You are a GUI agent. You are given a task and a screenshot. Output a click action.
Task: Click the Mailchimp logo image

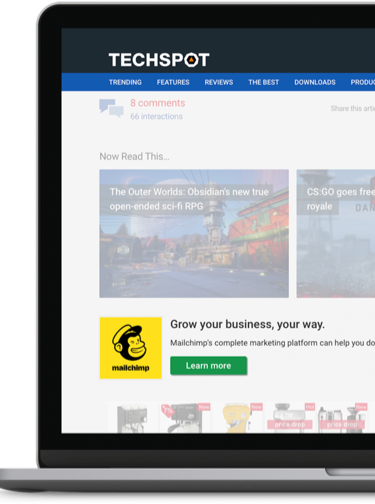tap(131, 348)
